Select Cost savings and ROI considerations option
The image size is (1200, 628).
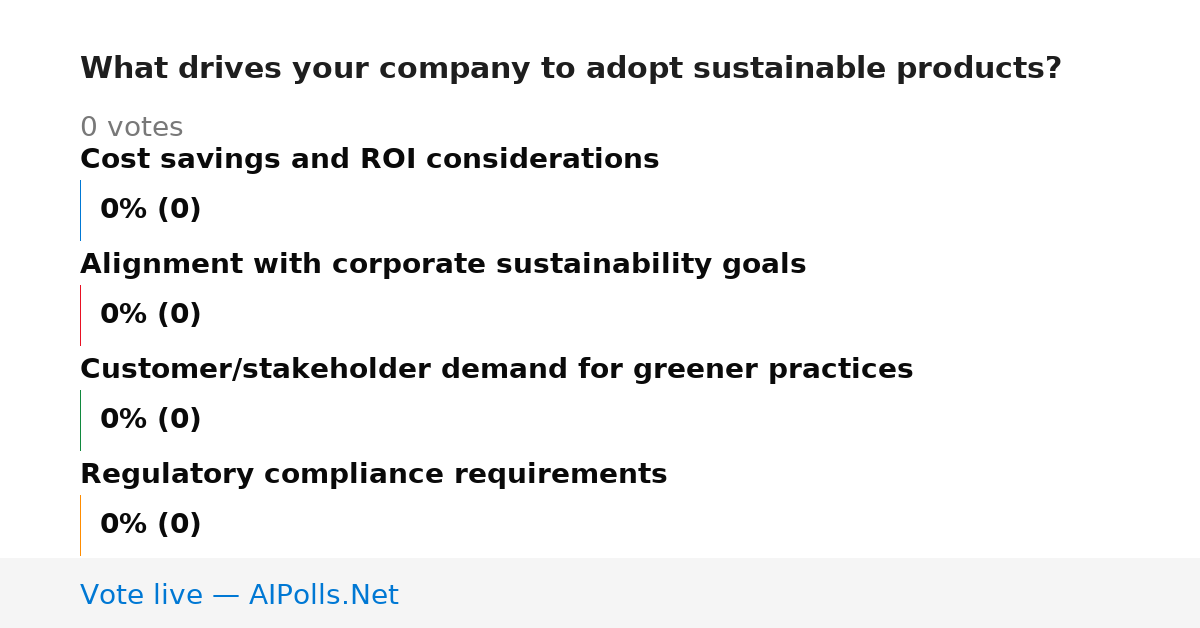369,159
